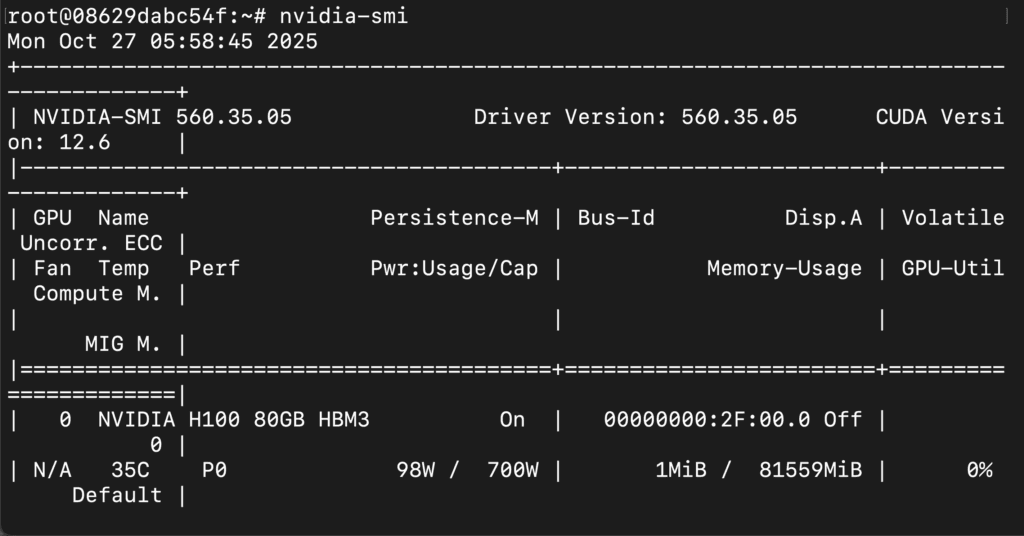1024x536 pixels.
Task: Click the 35C temperature reading
Action: 124,470
